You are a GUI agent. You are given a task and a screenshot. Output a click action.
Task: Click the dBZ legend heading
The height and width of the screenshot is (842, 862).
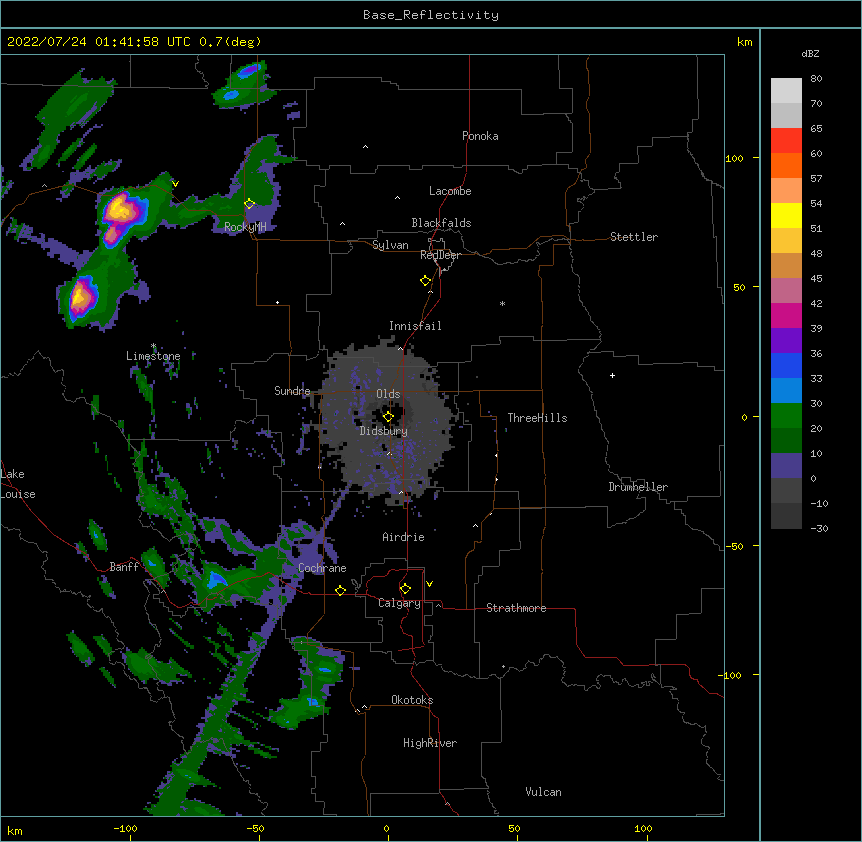[x=810, y=54]
